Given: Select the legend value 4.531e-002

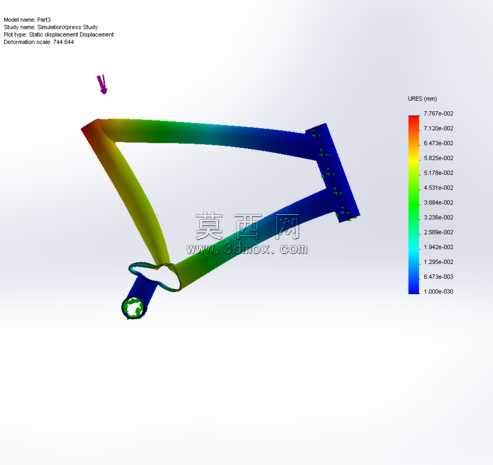Looking at the screenshot, I should click(438, 188).
